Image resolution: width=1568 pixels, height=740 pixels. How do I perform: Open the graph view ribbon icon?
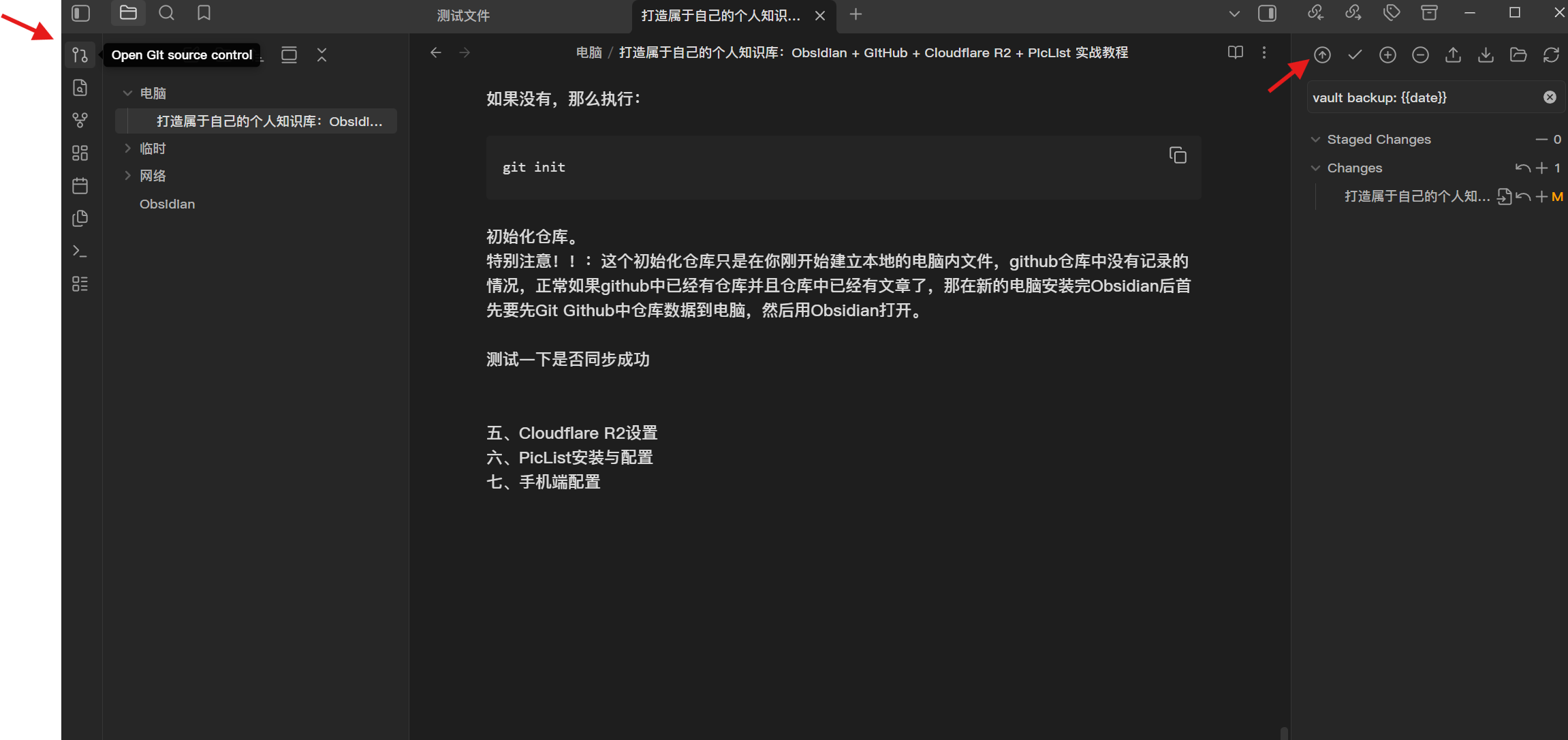pos(80,121)
